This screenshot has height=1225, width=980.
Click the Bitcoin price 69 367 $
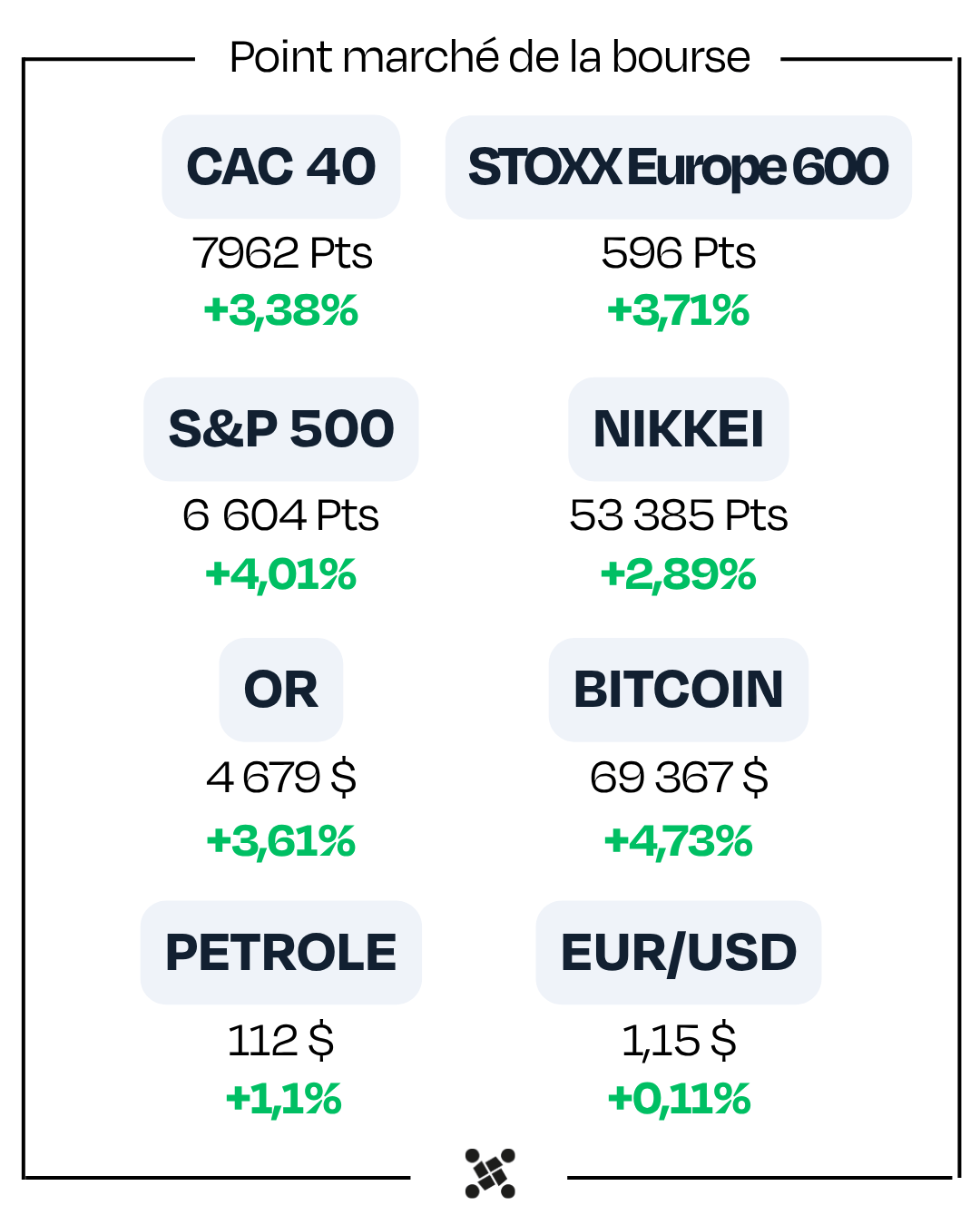click(678, 778)
